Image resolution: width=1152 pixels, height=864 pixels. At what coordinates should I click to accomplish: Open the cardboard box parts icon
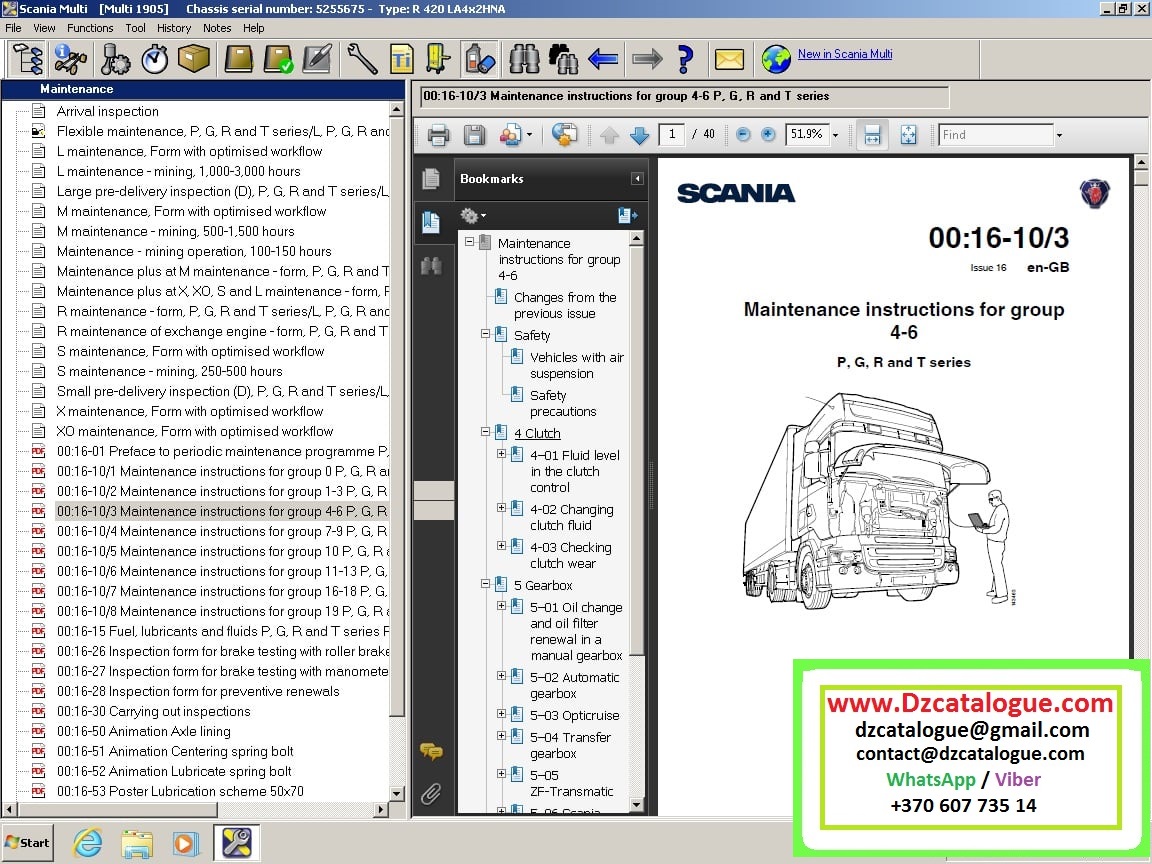194,59
